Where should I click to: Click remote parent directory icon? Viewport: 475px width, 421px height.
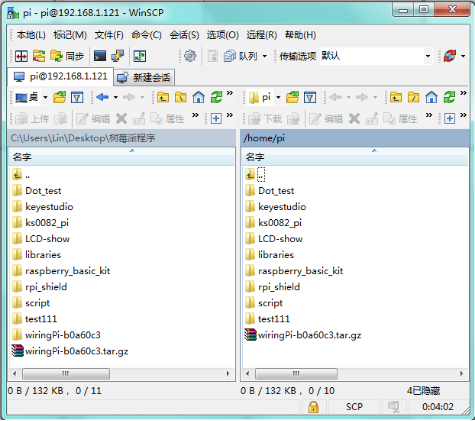point(396,98)
